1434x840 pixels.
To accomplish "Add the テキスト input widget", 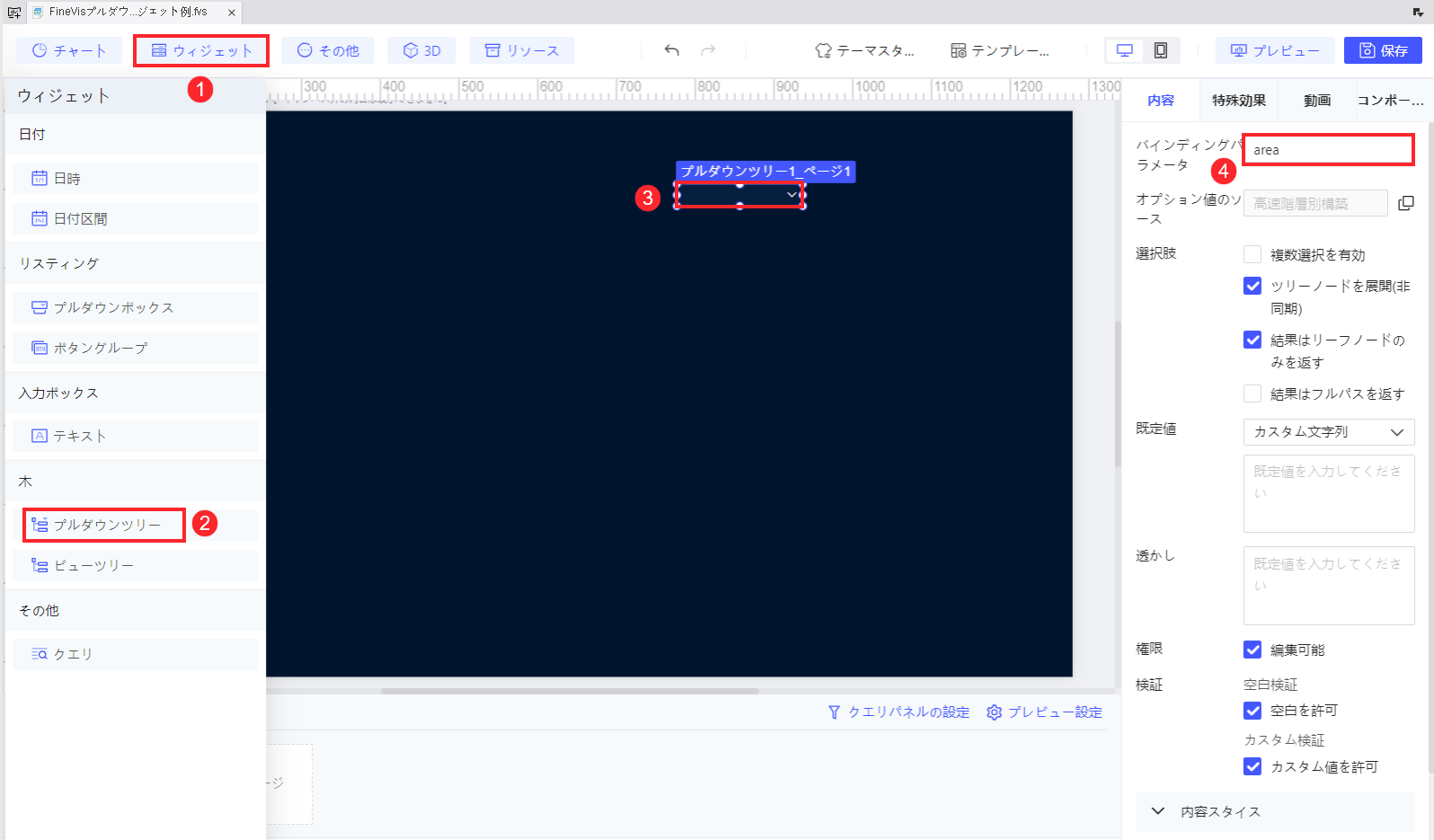I will 136,436.
